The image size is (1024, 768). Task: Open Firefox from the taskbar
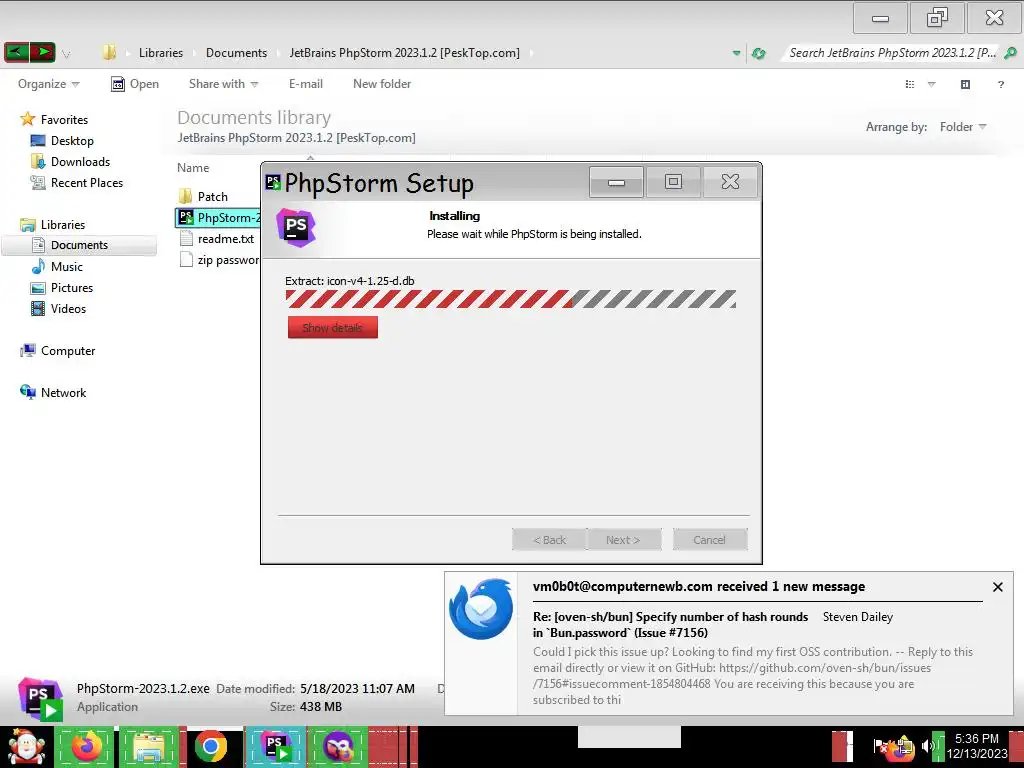coord(86,746)
